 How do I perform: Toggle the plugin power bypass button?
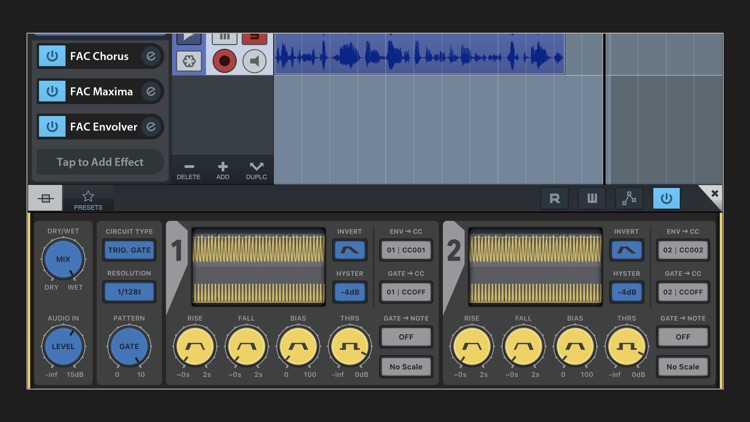tap(666, 198)
